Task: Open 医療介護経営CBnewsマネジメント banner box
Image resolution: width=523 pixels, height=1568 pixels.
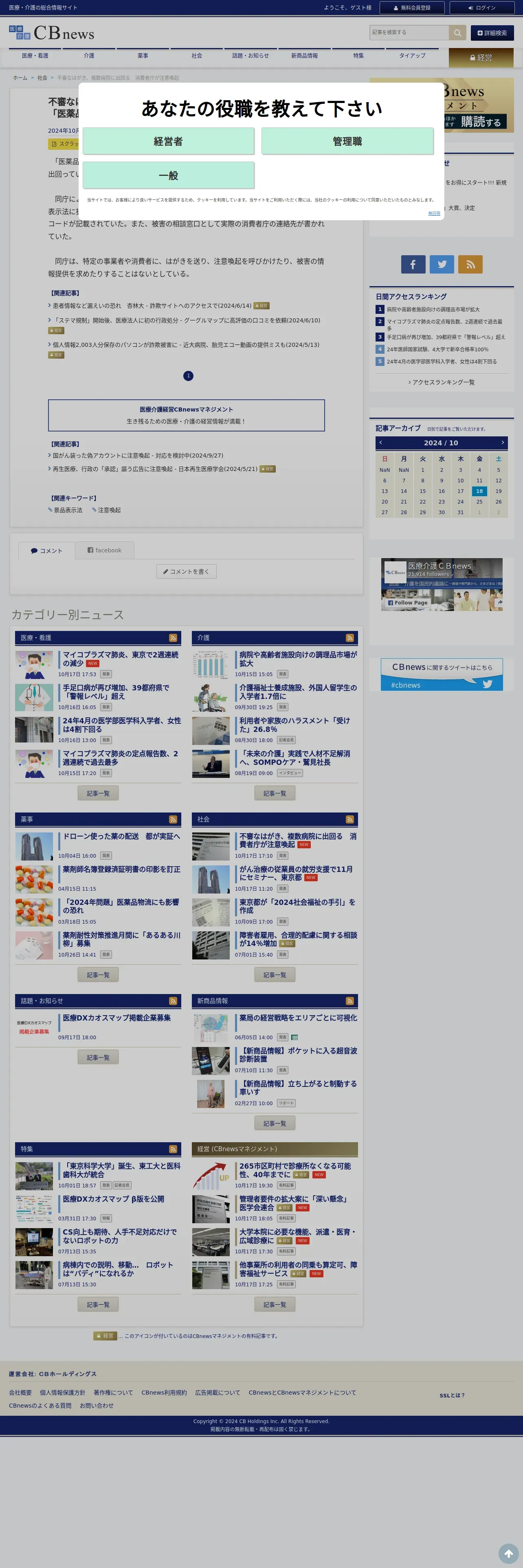Action: pos(186,415)
